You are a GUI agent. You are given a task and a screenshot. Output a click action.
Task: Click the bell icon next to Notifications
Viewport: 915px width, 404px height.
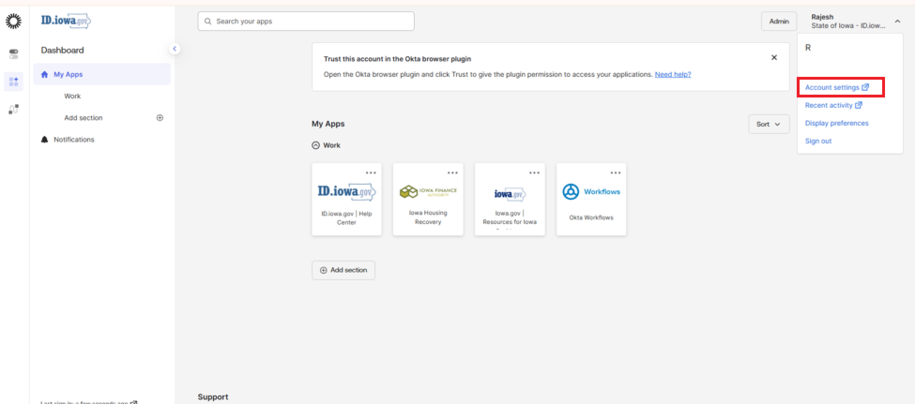44,140
